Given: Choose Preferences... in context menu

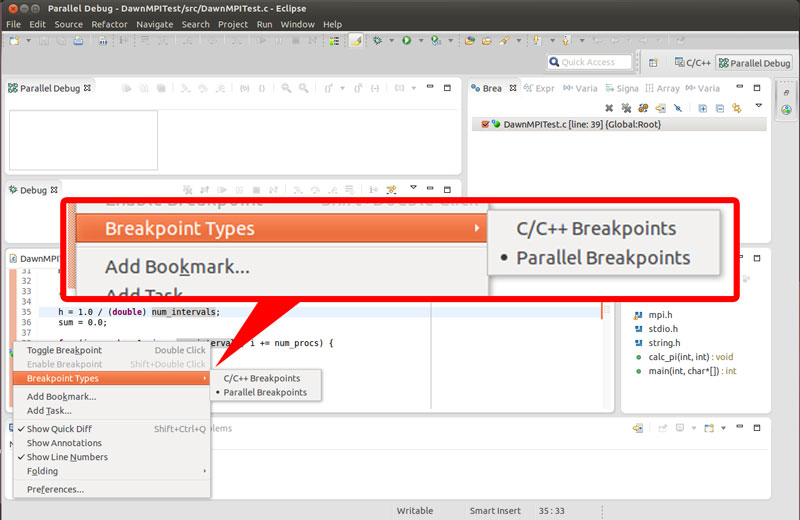Looking at the screenshot, I should pos(112,489).
